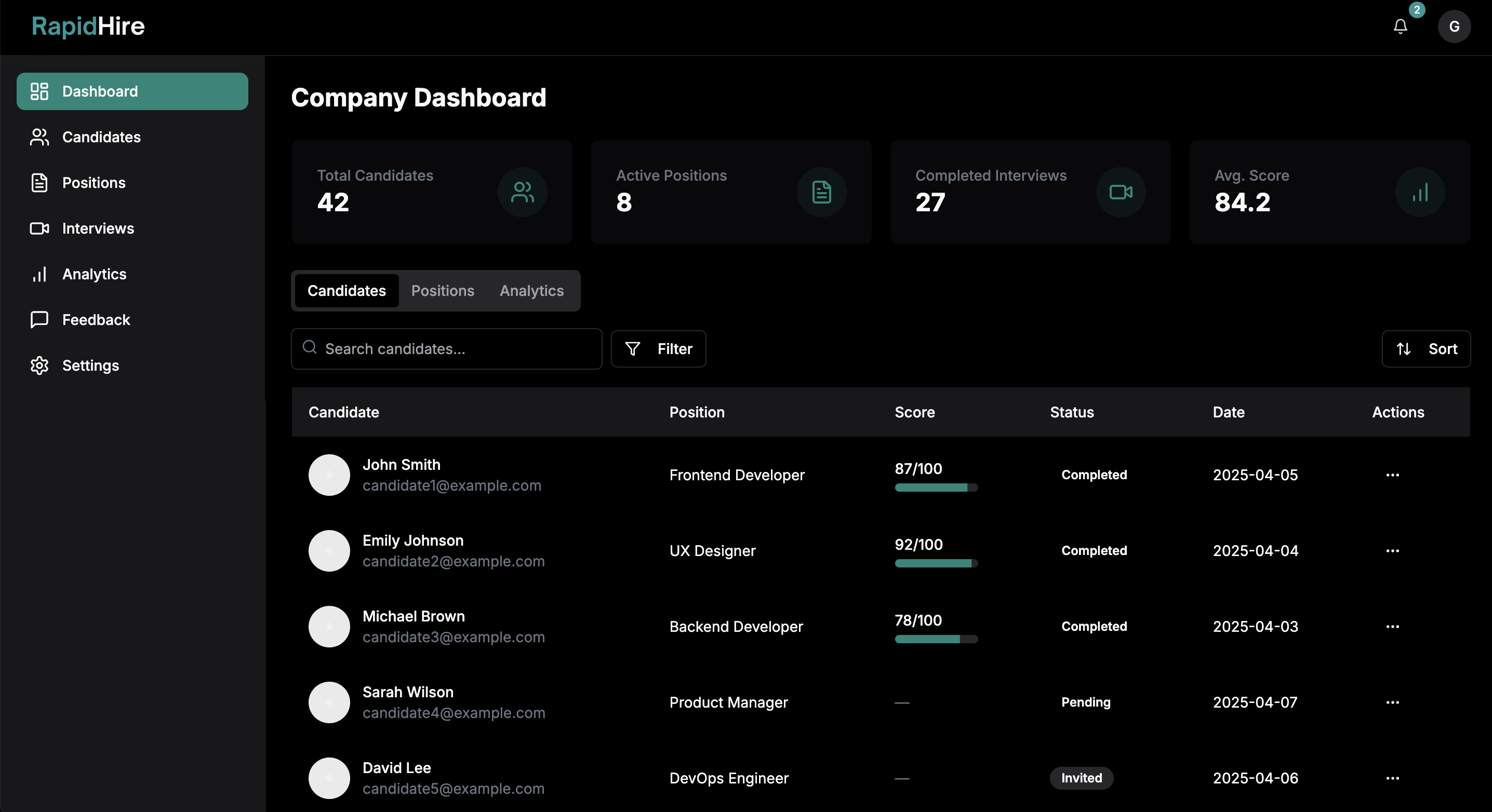Select the Candidates sidebar icon
Image resolution: width=1492 pixels, height=812 pixels.
[x=39, y=137]
